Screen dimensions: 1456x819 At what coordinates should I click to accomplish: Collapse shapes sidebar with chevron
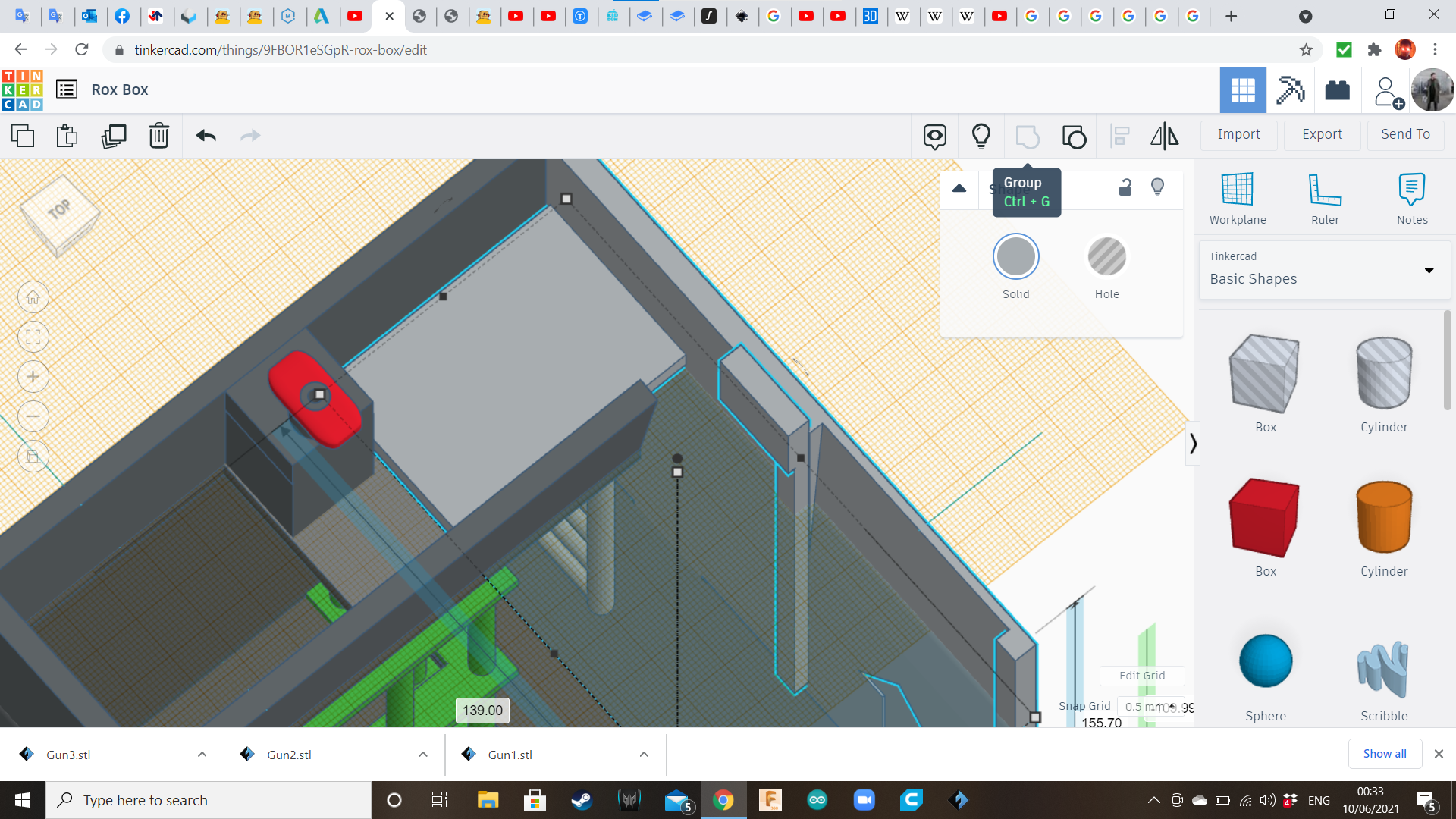(x=1193, y=444)
